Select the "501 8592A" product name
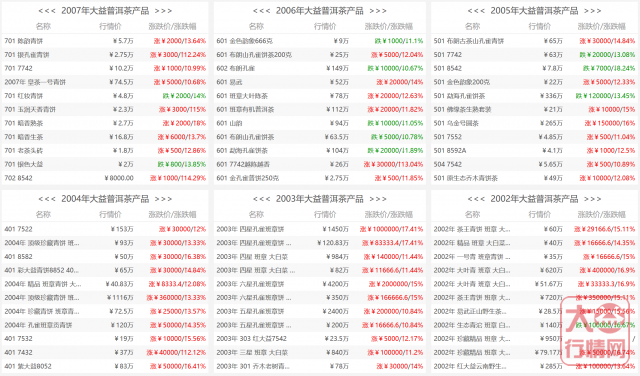 tap(450, 151)
